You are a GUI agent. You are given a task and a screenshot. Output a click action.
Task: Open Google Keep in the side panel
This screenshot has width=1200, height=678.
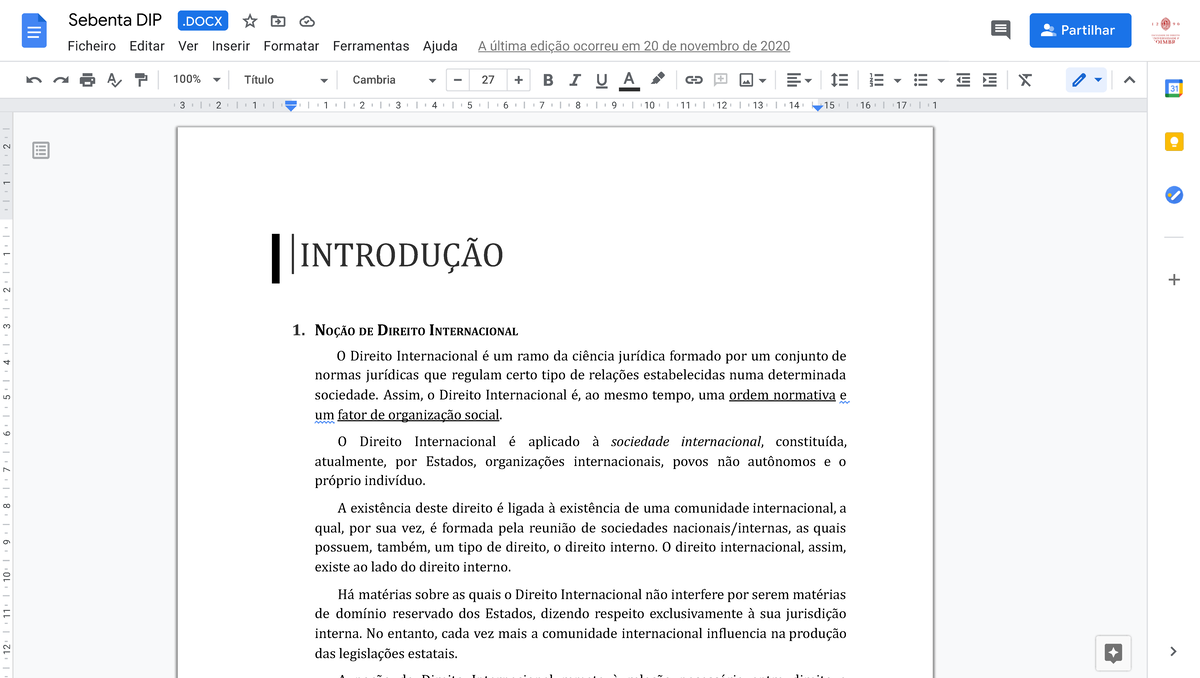tap(1174, 141)
